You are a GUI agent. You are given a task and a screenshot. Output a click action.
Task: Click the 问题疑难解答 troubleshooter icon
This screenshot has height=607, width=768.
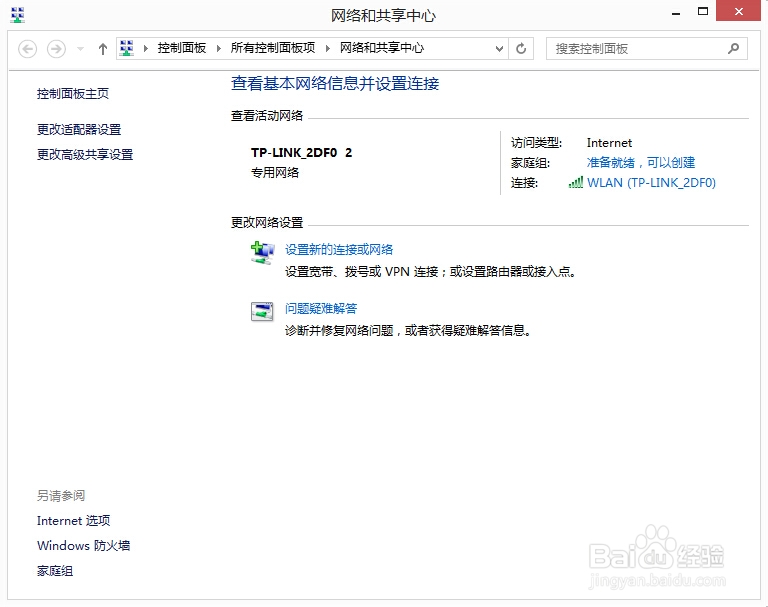pos(262,312)
